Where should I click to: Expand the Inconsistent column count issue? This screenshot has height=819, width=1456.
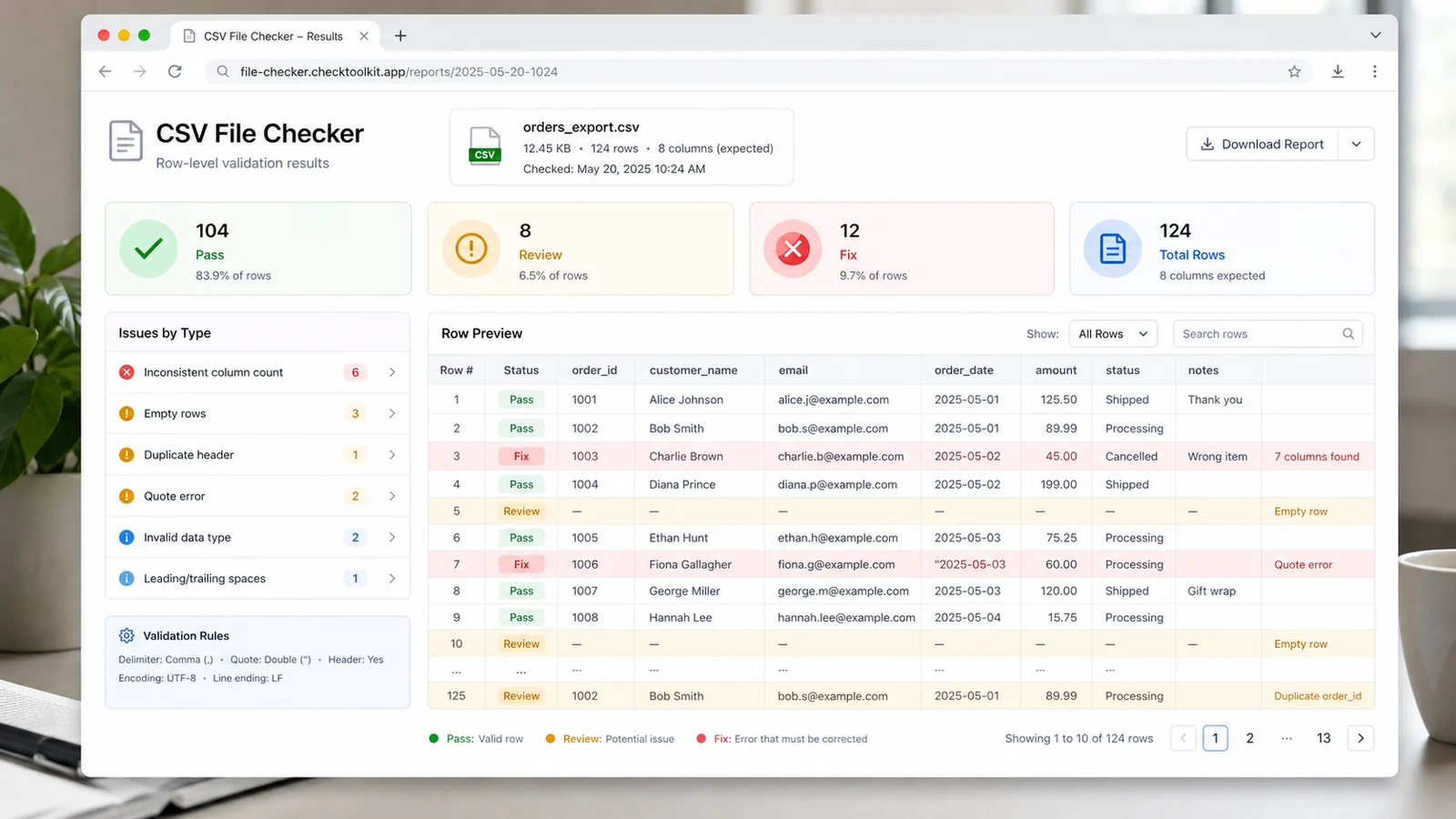[258, 372]
